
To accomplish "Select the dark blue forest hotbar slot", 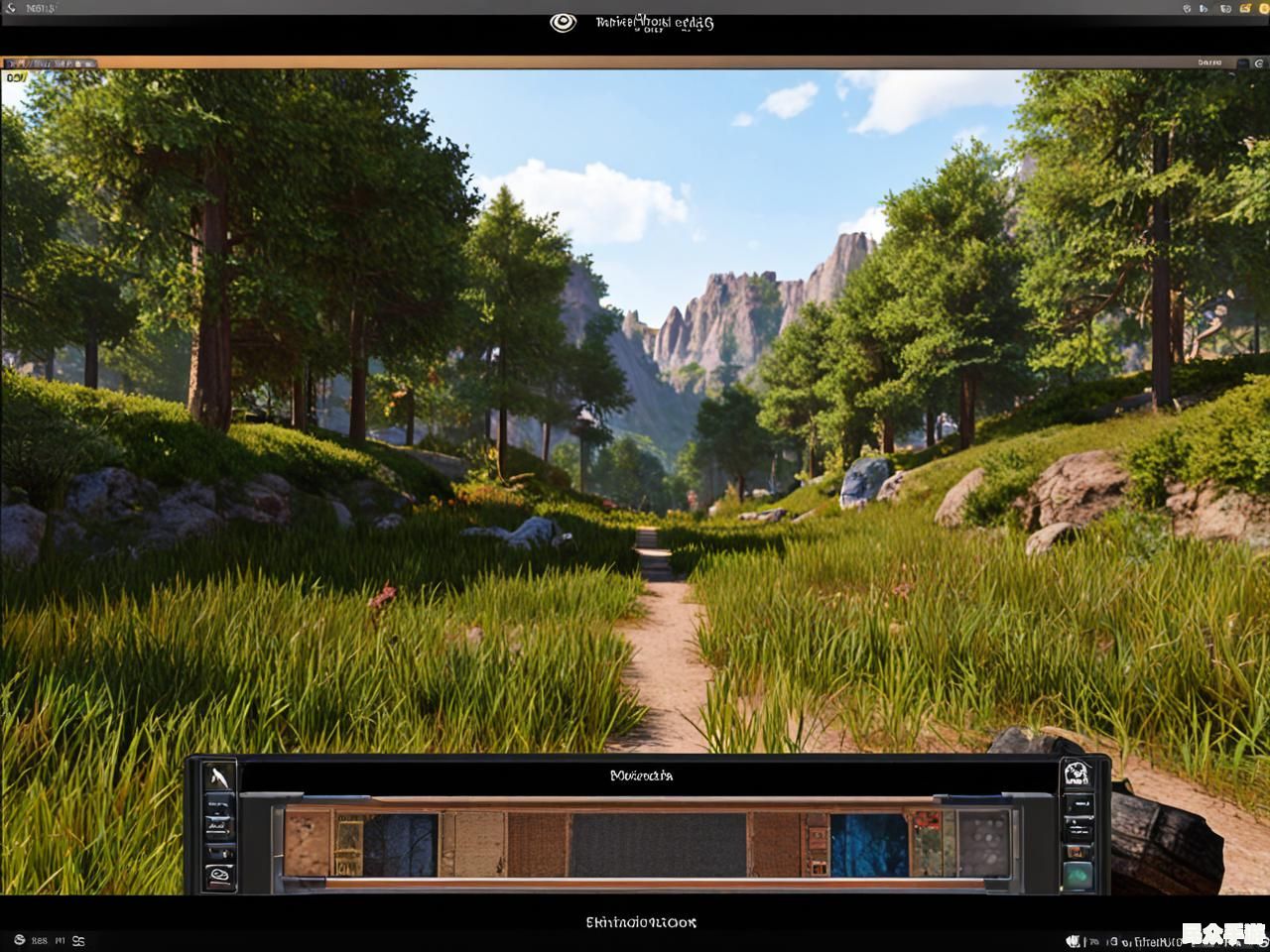I will pyautogui.click(x=400, y=844).
